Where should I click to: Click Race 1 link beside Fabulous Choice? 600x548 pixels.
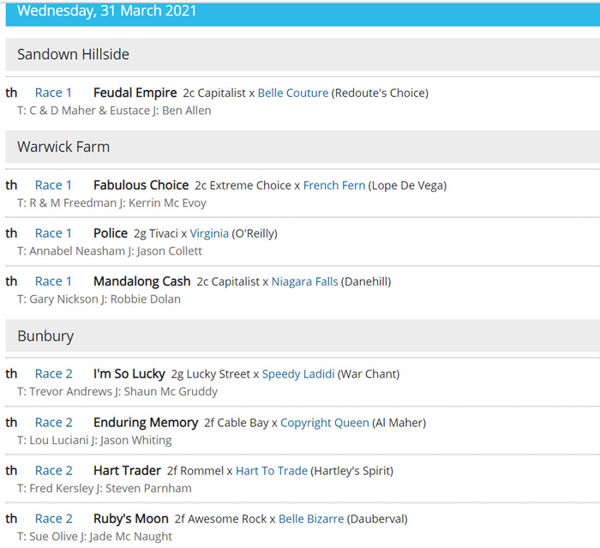[x=53, y=185]
